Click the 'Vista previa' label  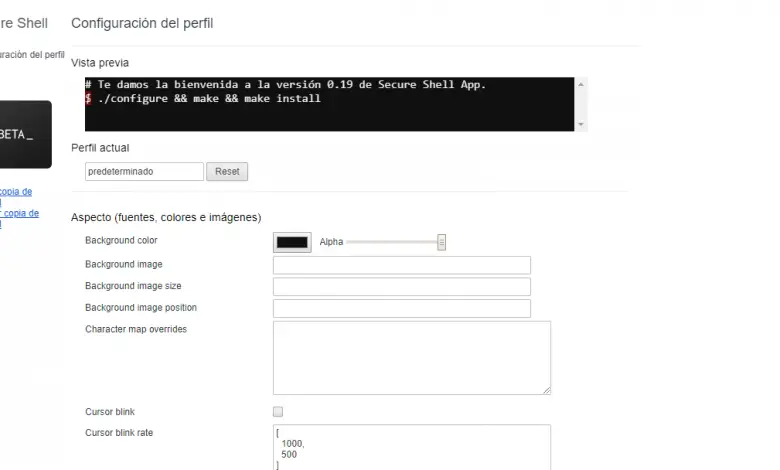[x=100, y=63]
